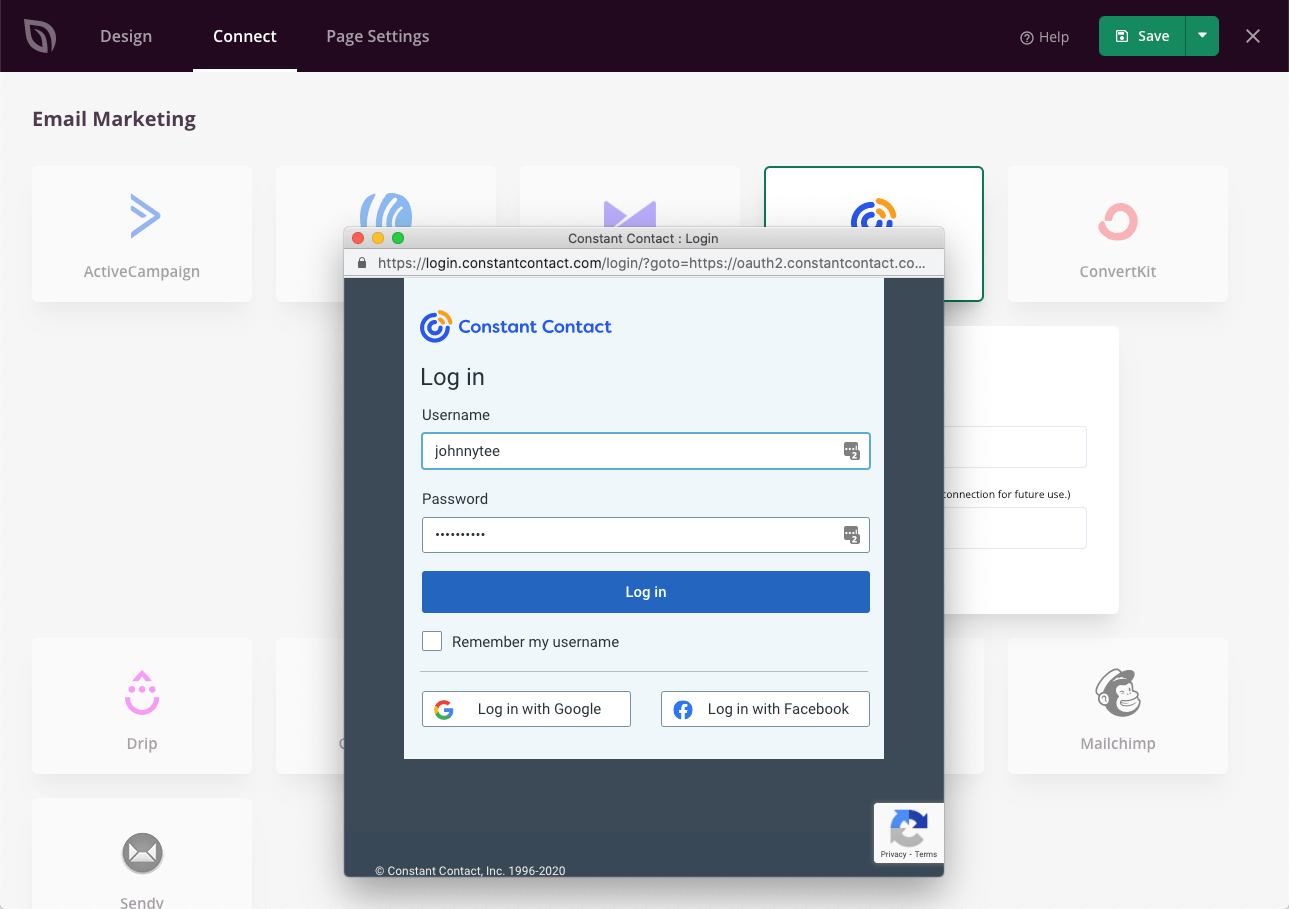Select the ActiveCampaign arrow icon
Viewport: 1289px width, 909px height.
[x=144, y=216]
